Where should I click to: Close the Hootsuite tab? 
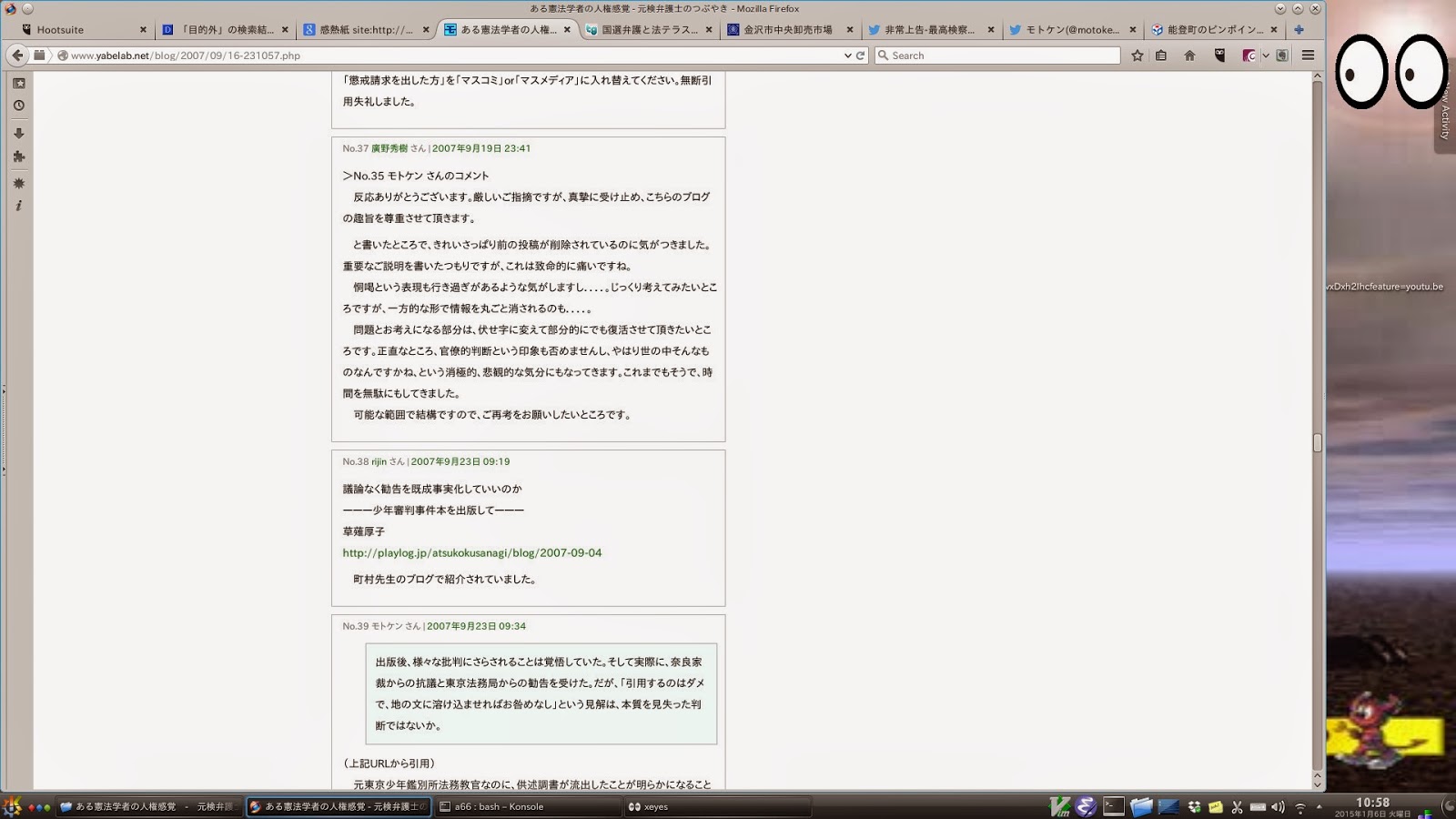pos(143,30)
